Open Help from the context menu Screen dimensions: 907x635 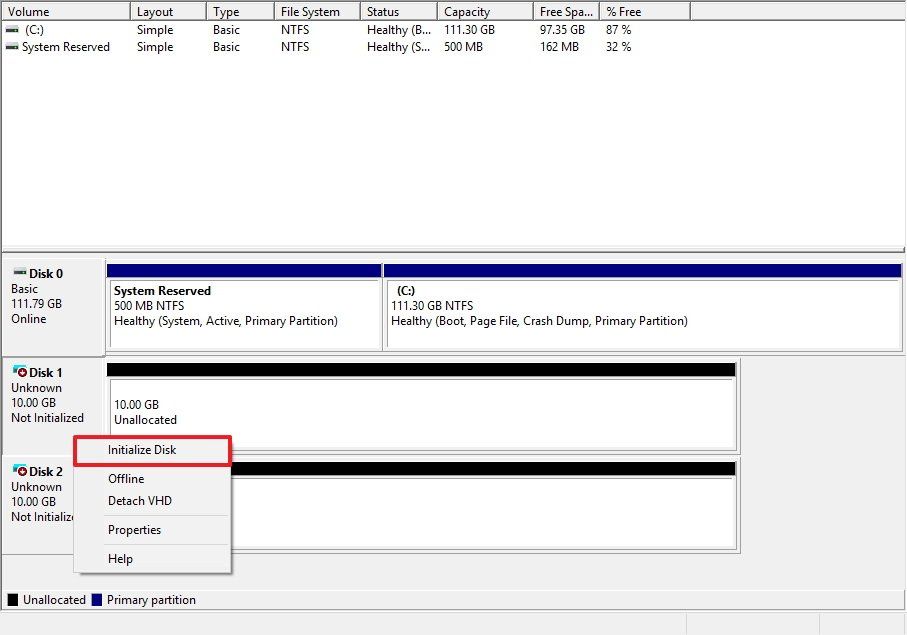point(120,559)
